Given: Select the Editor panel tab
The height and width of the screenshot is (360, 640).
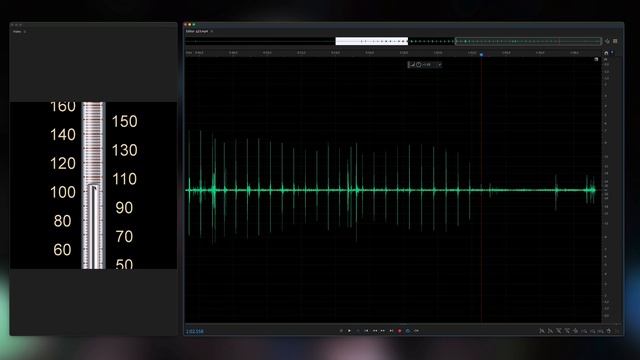Looking at the screenshot, I should (197, 31).
